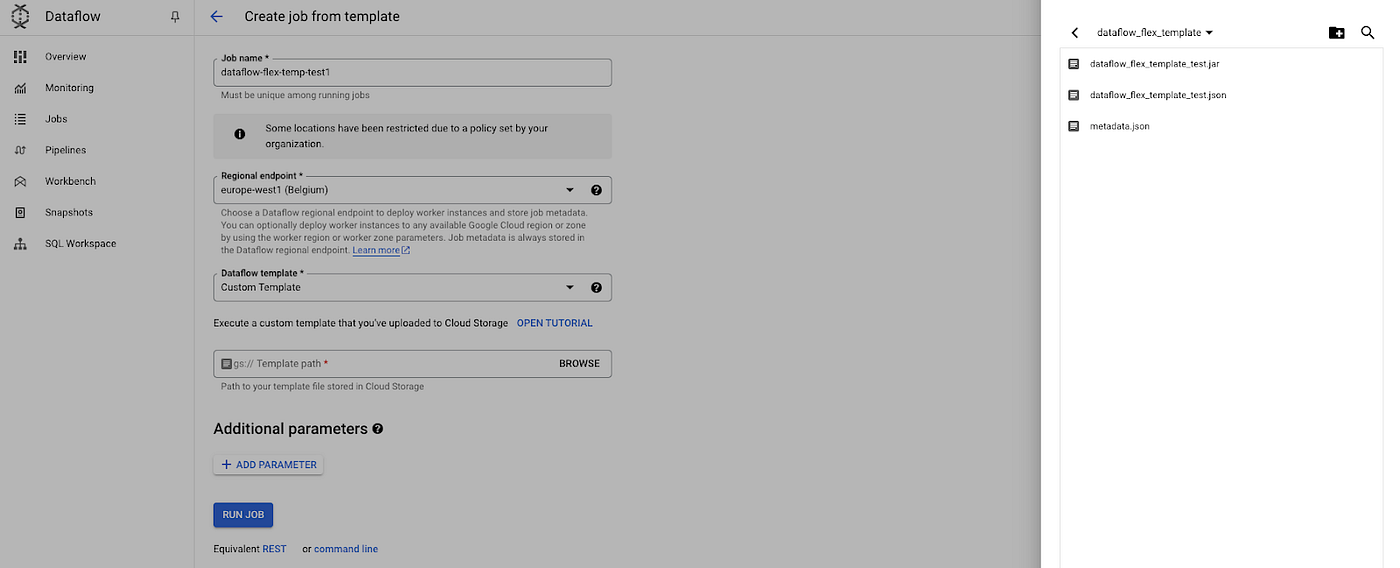Click the Jobs list icon
Viewport: 1400px width, 568px height.
[20, 119]
